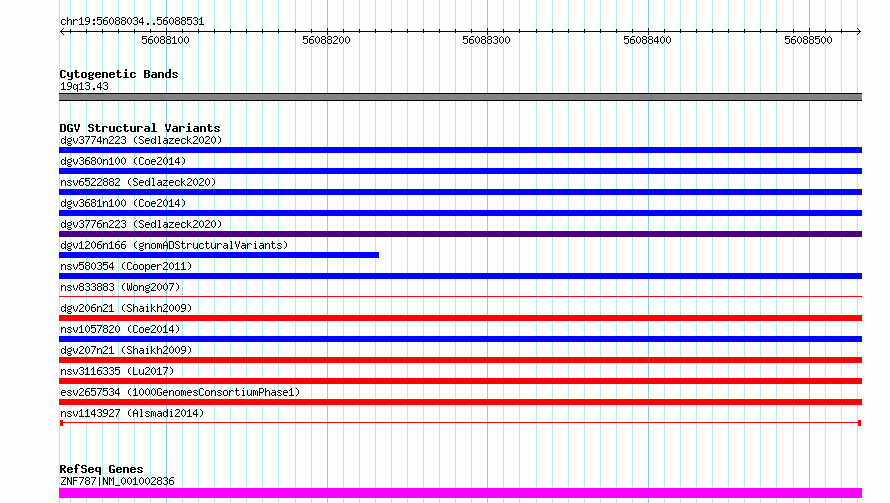Click the dgv3776n223 (Sedlazeck2020) label
Screen dimensions: 890x503
(141, 224)
